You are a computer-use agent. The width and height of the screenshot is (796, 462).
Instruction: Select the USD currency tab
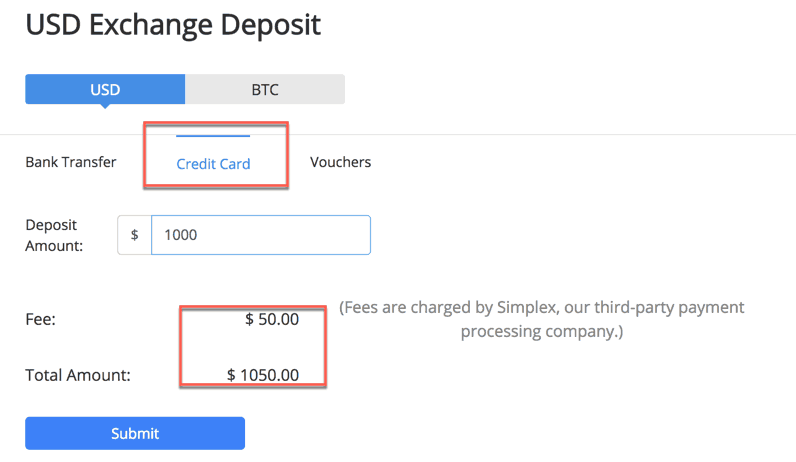105,89
